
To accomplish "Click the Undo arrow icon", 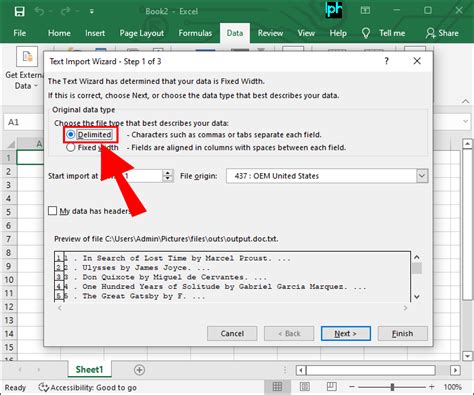I will pyautogui.click(x=39, y=11).
